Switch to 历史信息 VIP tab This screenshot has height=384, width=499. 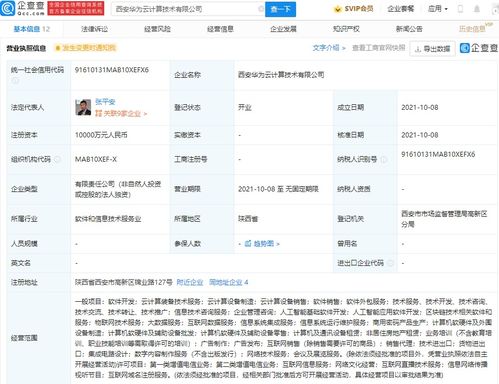click(x=476, y=28)
